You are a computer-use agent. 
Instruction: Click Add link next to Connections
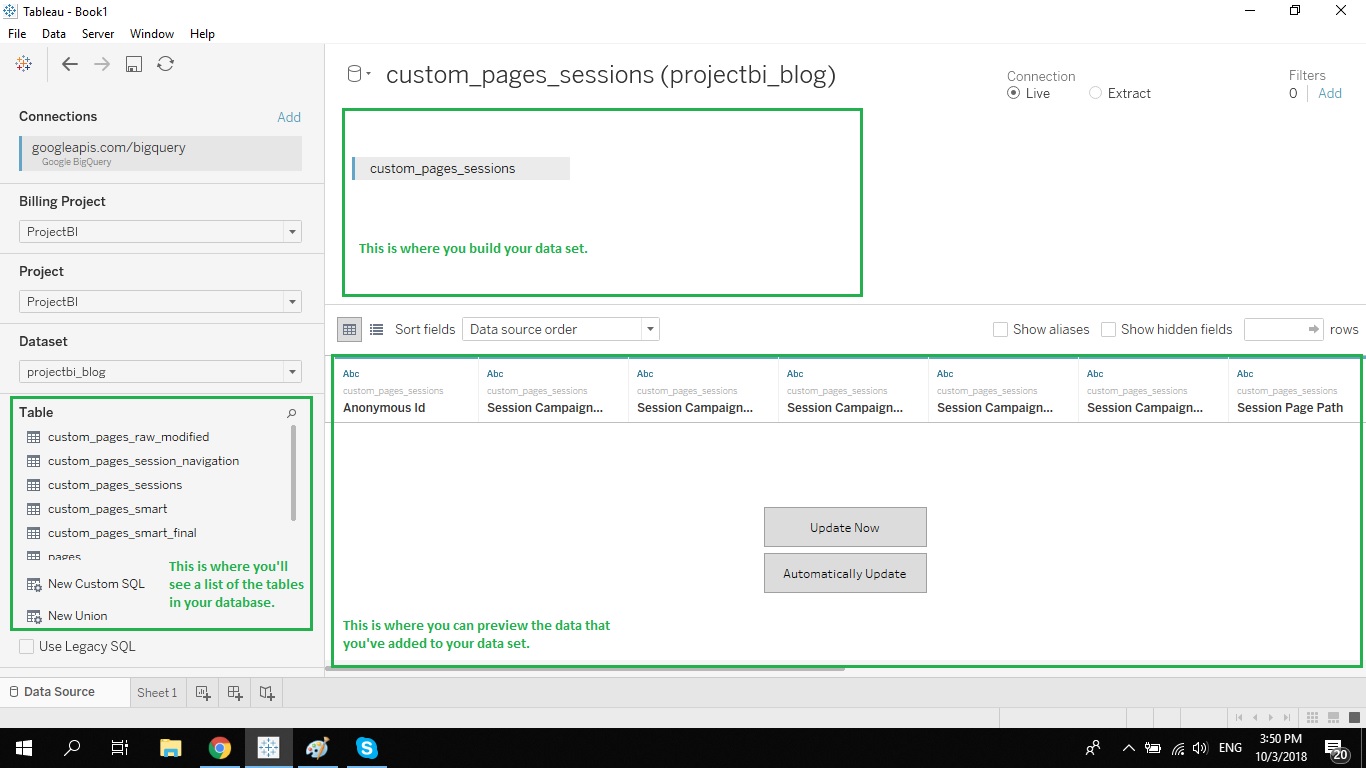[x=289, y=117]
